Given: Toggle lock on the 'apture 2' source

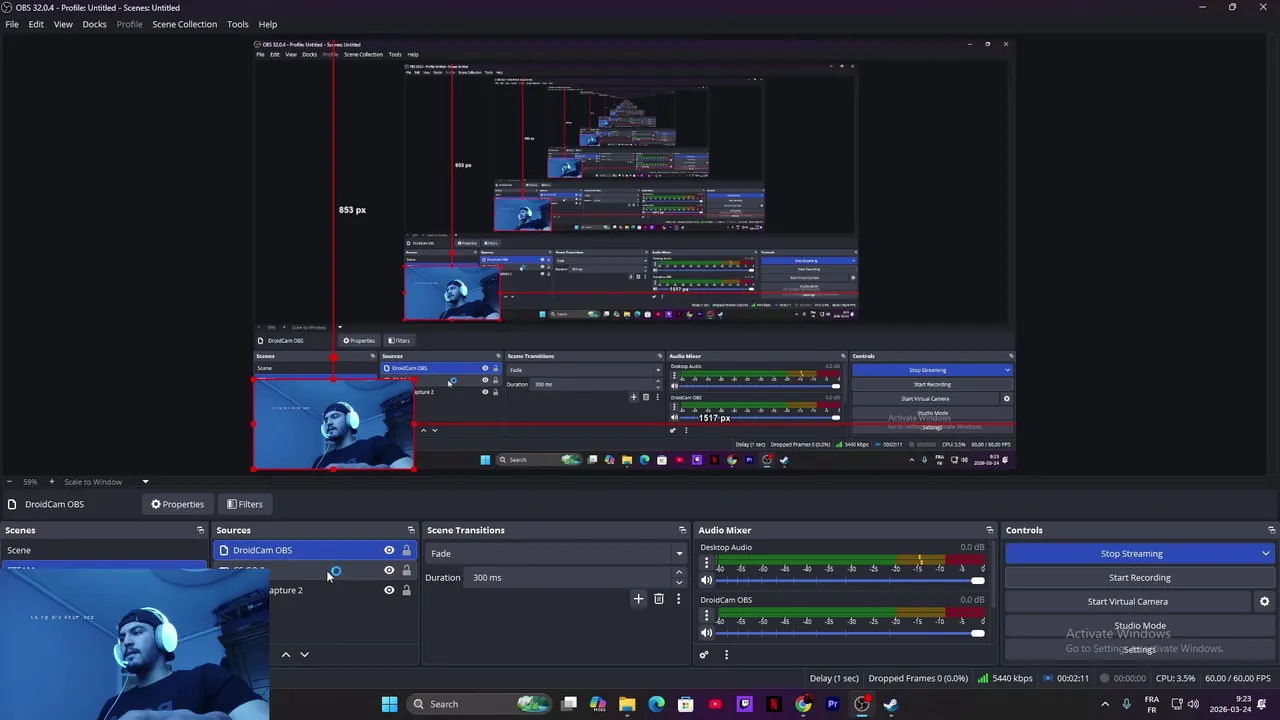Looking at the screenshot, I should click(406, 590).
